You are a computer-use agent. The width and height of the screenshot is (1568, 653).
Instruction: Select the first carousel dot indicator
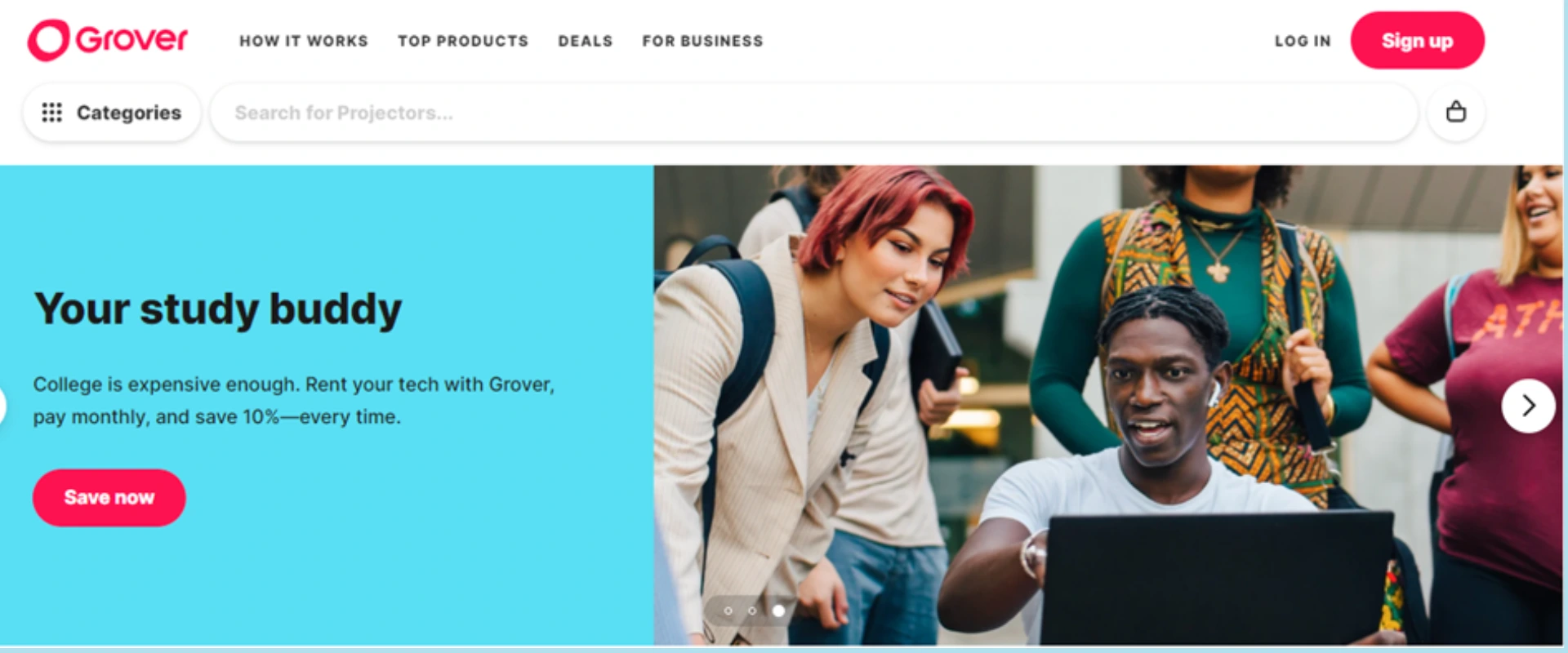[728, 611]
